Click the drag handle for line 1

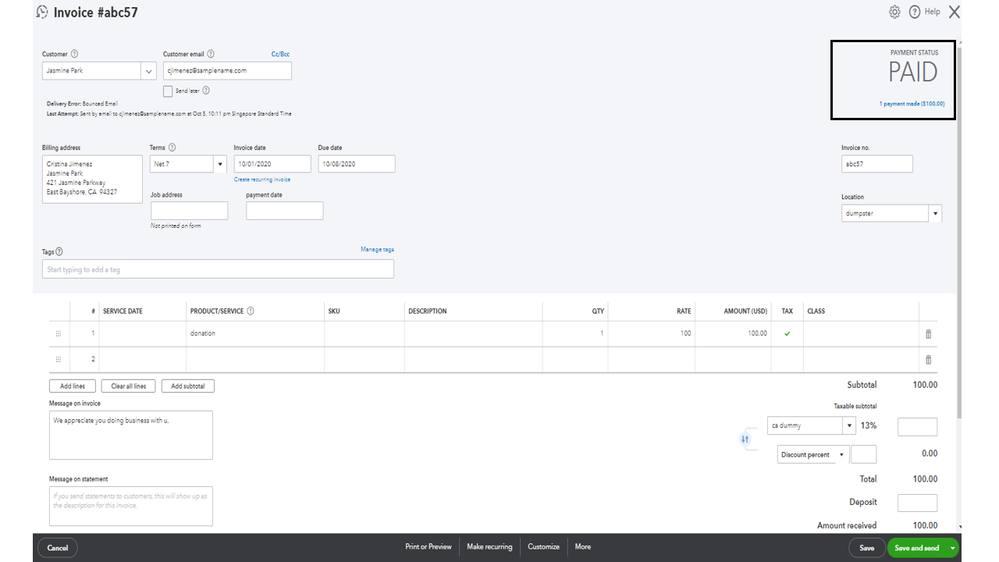(58, 334)
